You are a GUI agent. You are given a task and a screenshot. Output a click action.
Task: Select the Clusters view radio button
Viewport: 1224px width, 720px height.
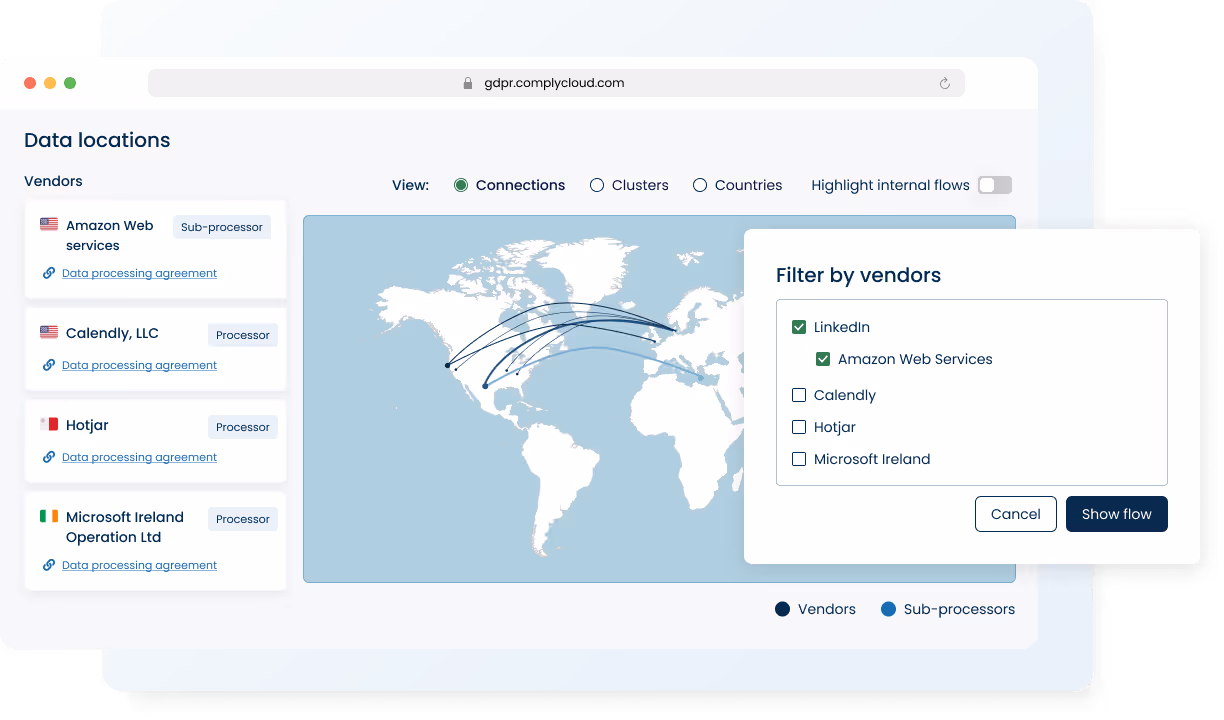tap(597, 185)
